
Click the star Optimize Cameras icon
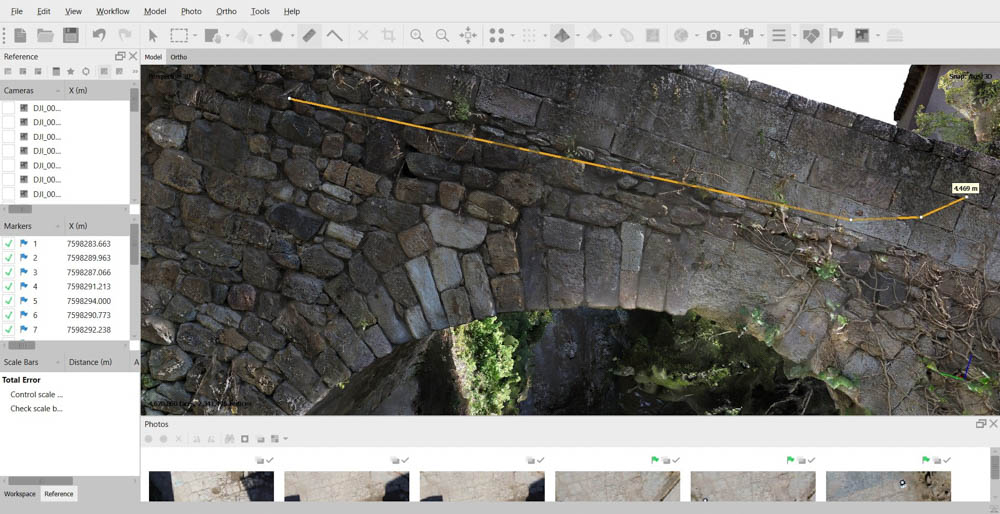(70, 71)
